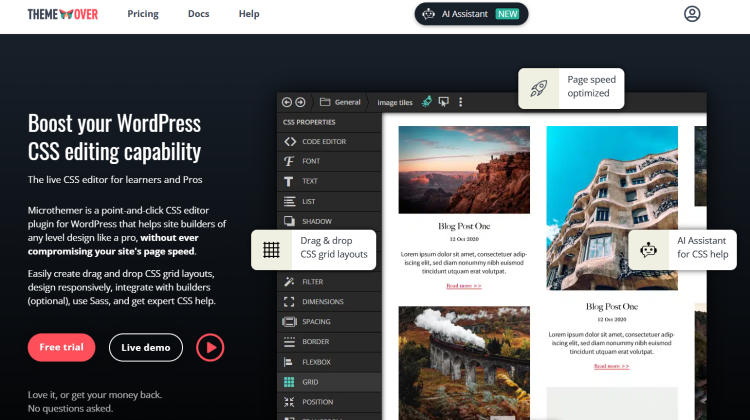Launch the AI Assistant NEW button
Image resolution: width=750 pixels, height=420 pixels.
point(471,14)
